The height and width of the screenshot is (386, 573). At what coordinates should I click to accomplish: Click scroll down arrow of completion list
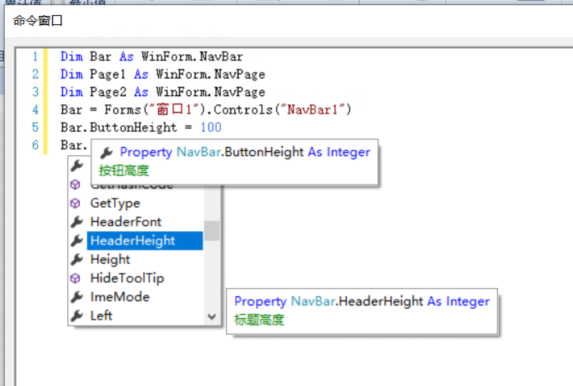click(212, 317)
